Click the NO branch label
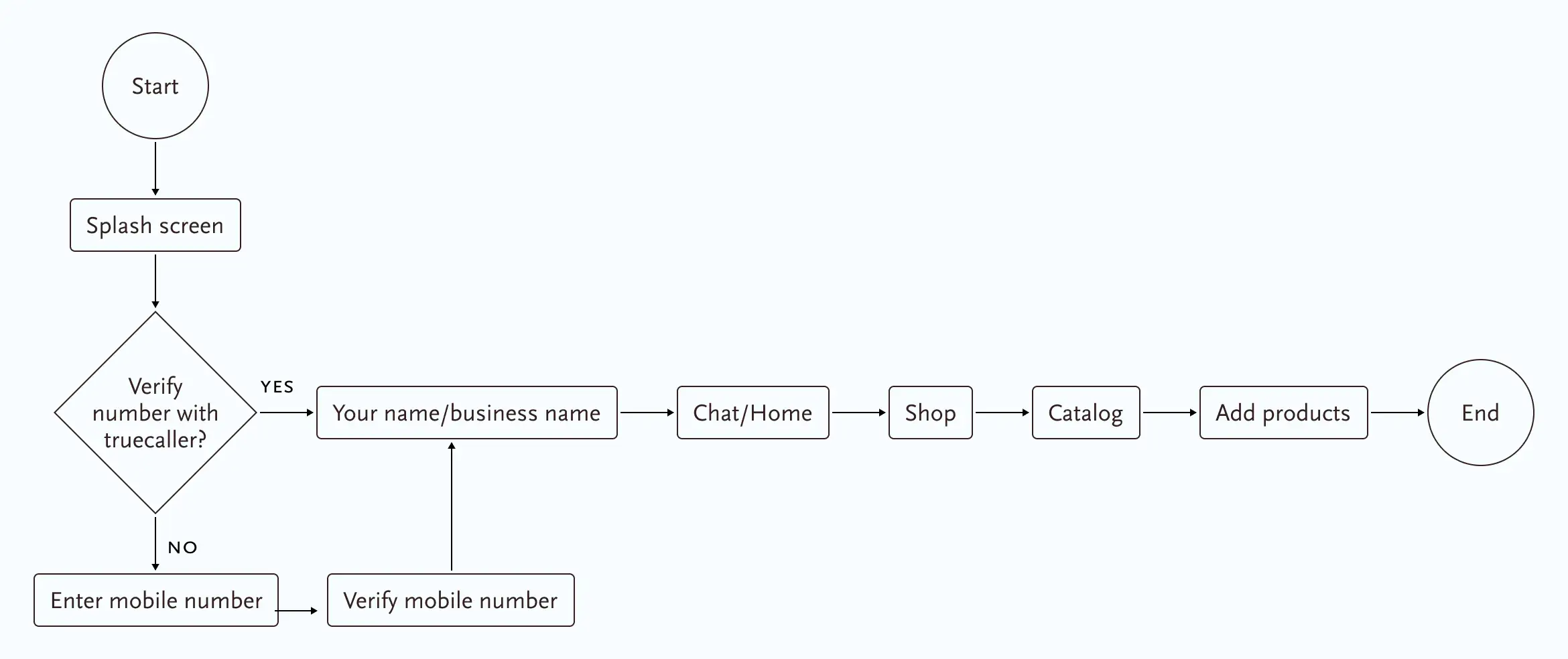Screen dimensions: 1568x659 [x=182, y=548]
